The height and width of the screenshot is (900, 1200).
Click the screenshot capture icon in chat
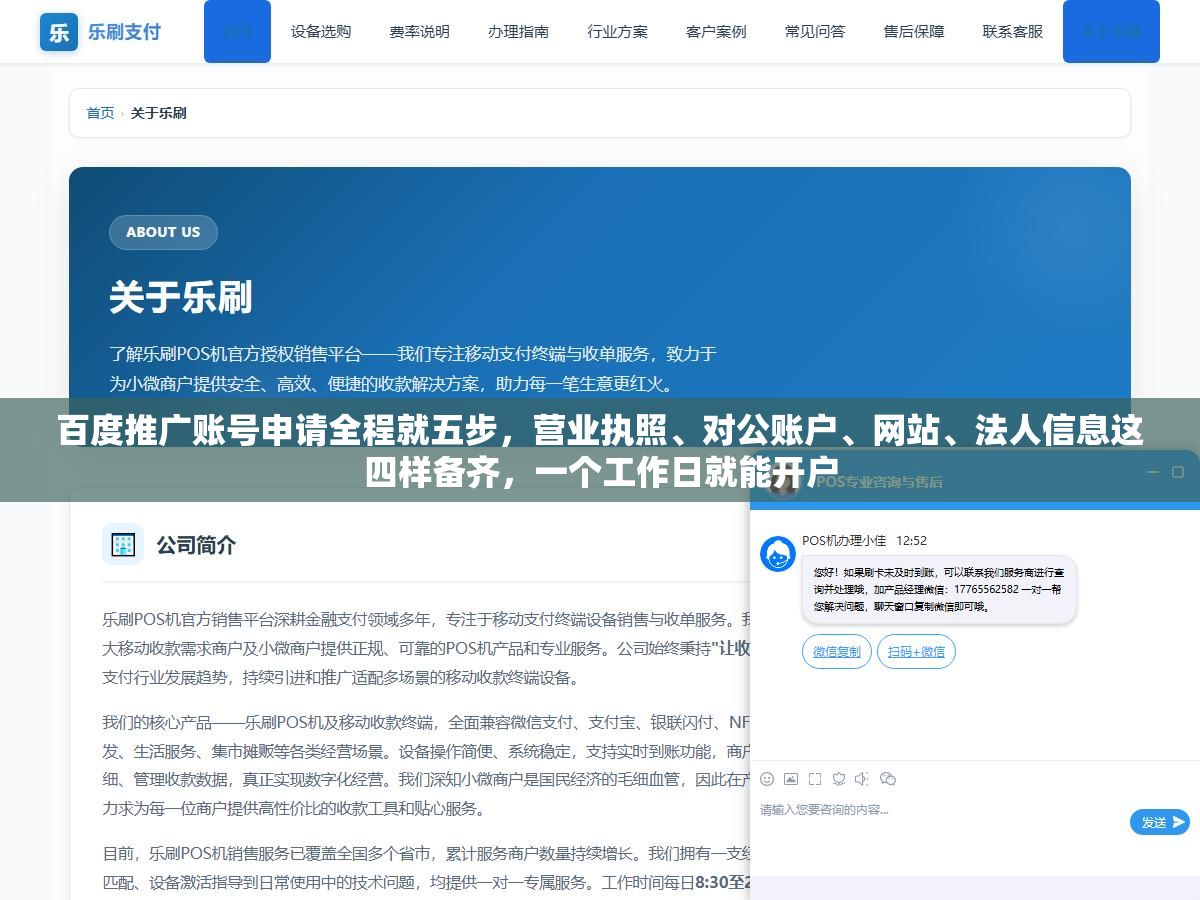(x=815, y=779)
